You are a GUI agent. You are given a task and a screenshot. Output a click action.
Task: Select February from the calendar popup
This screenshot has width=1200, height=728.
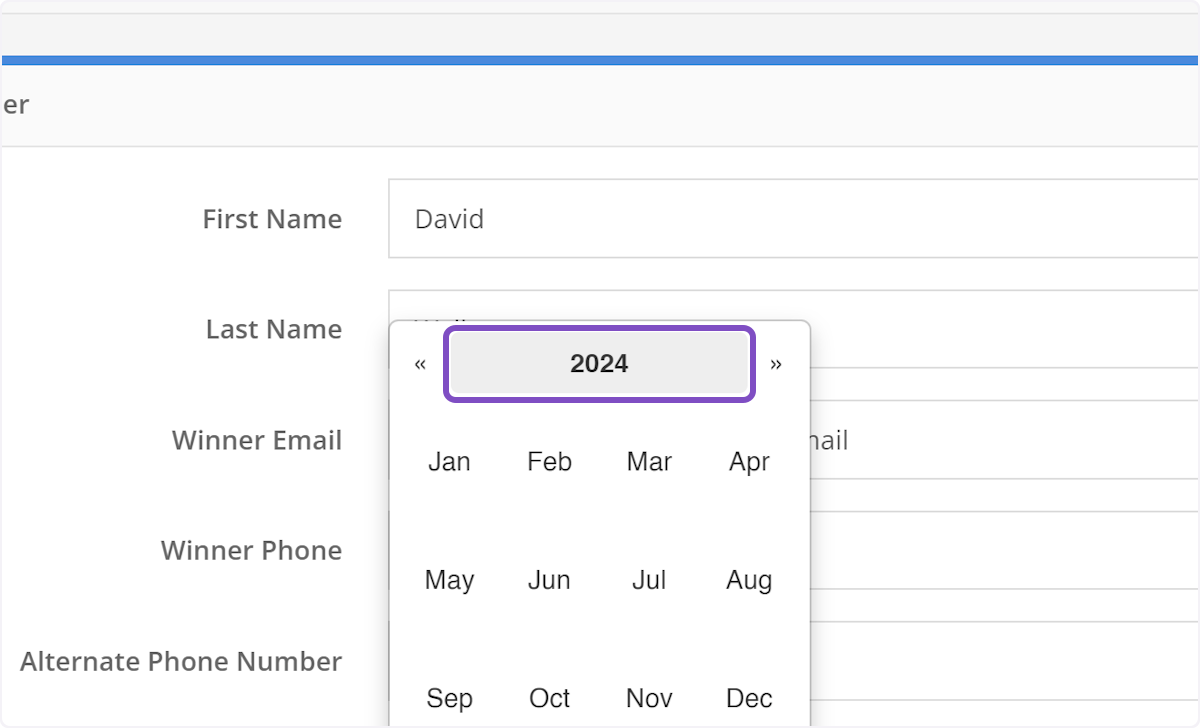(549, 461)
